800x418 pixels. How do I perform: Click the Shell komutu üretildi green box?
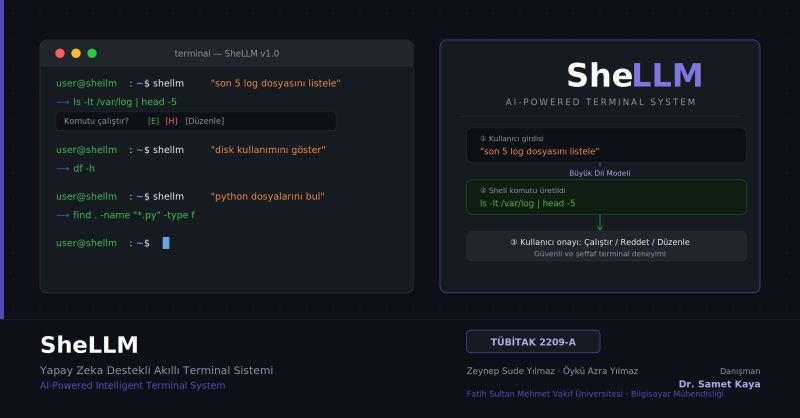click(x=606, y=197)
